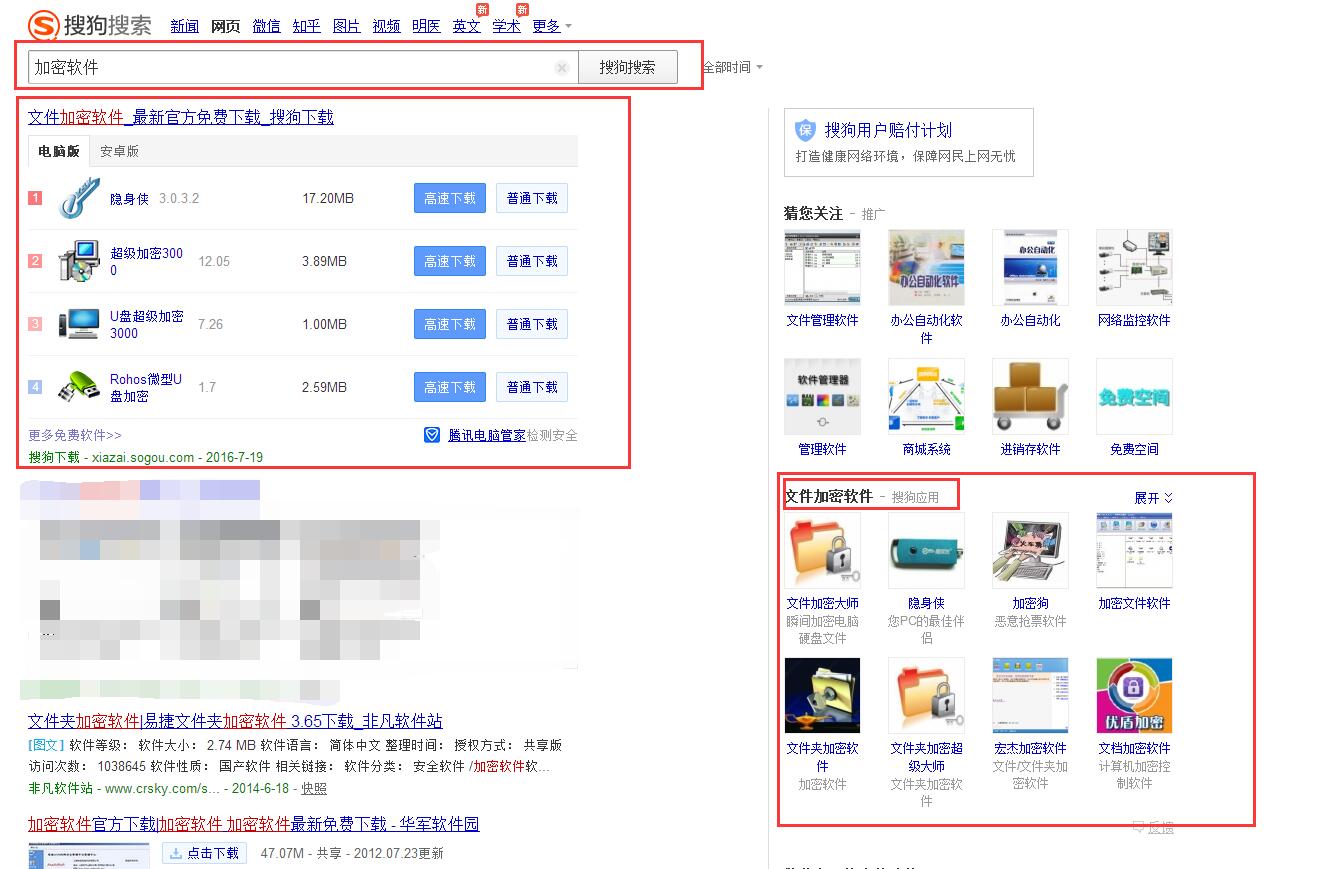Open the 全部时间 time filter dropdown

(732, 67)
